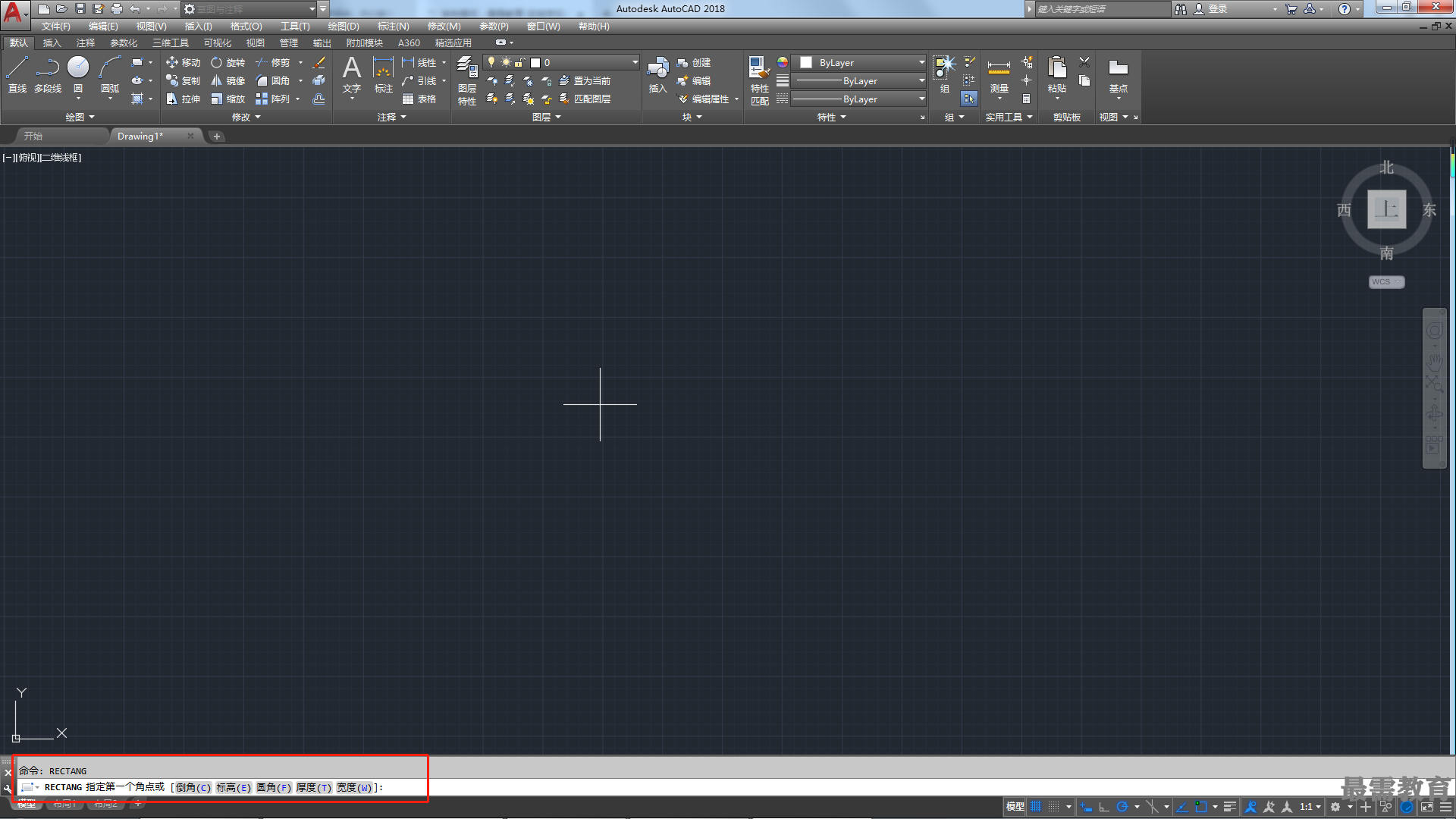
Task: Open the 文件(F) menu
Action: click(56, 27)
